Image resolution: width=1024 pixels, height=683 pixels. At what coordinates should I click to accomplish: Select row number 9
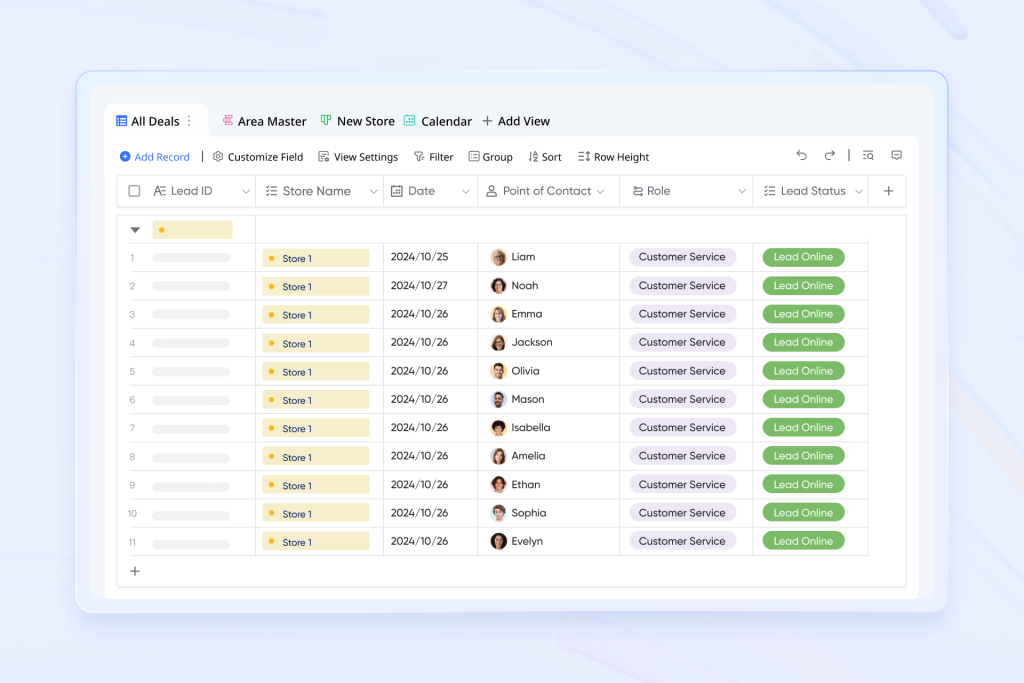coord(132,485)
